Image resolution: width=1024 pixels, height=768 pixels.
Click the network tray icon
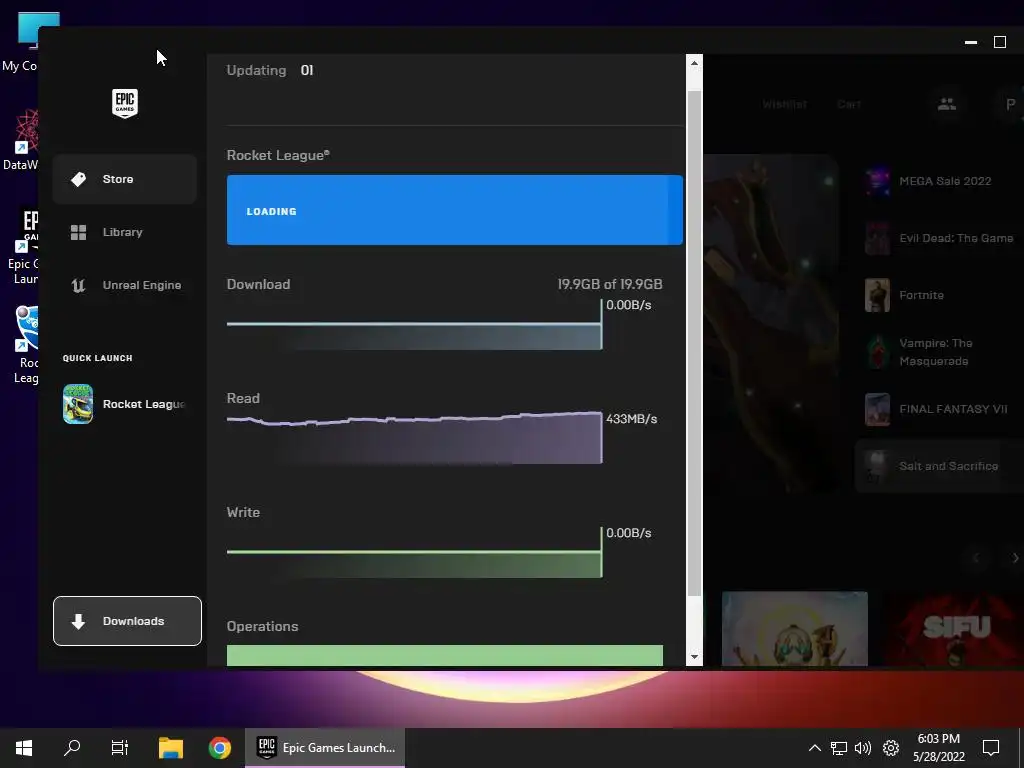pos(839,748)
